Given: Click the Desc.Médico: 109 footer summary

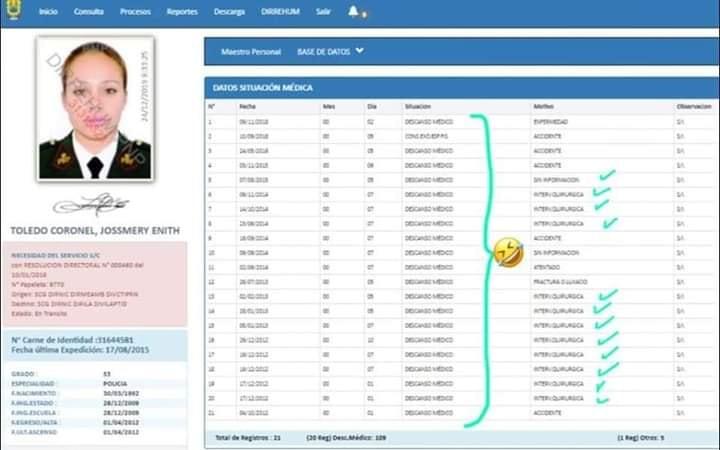Looking at the screenshot, I should click(346, 438).
